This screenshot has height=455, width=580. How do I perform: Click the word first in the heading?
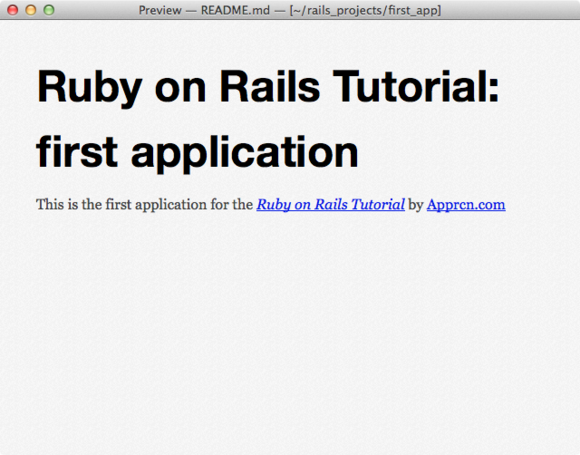pyautogui.click(x=77, y=151)
